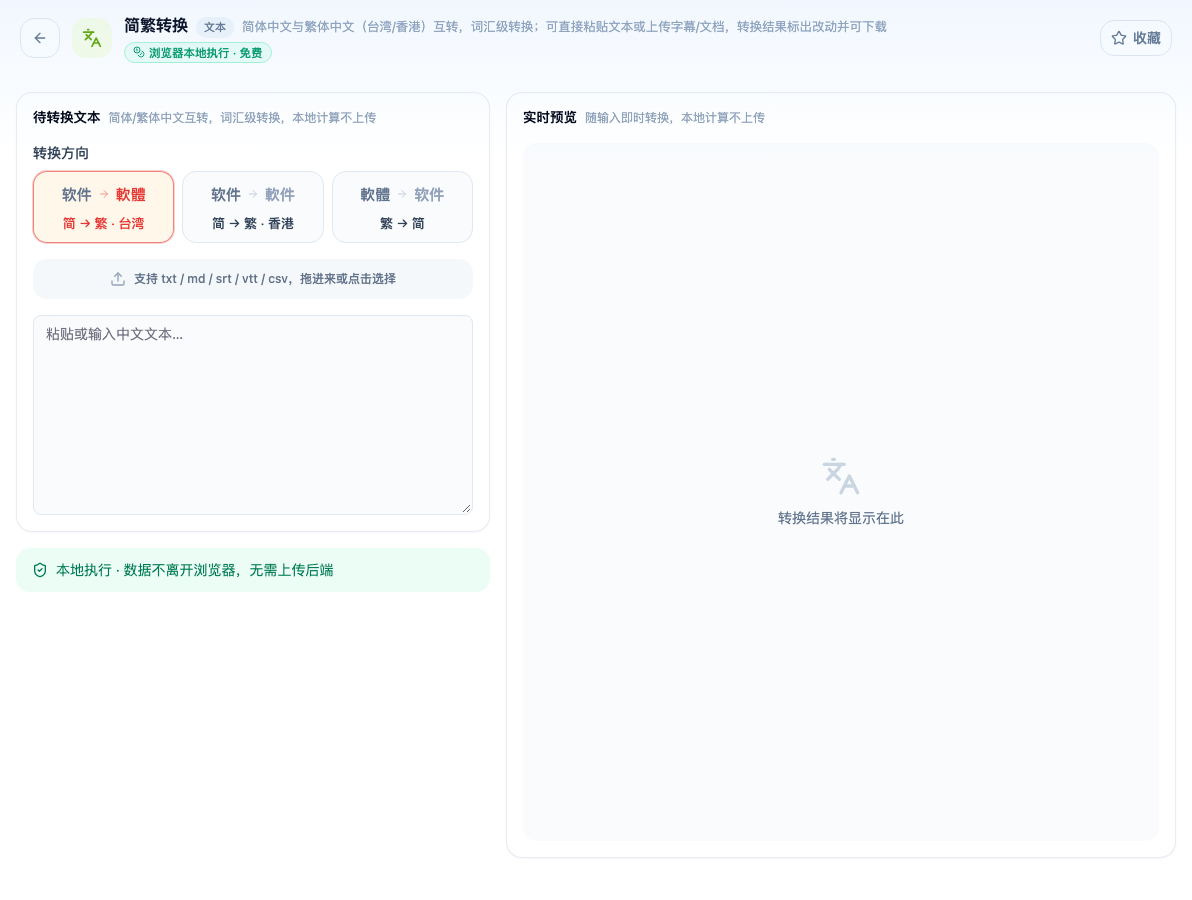Click the 简体/繁体中文互转 subtitle text
The width and height of the screenshot is (1192, 900).
243,118
